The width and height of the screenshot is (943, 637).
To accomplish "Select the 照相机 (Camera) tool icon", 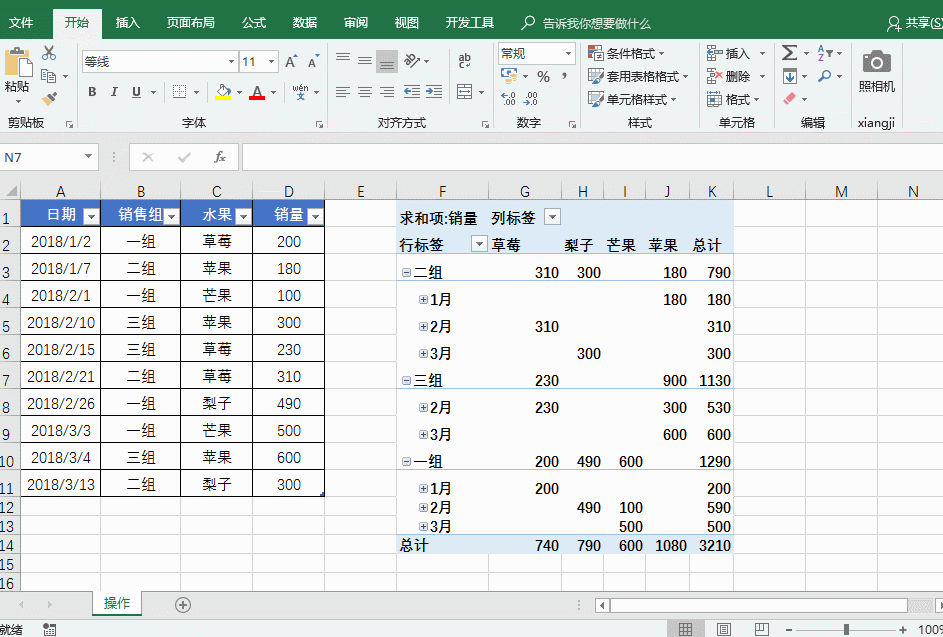I will tap(878, 66).
